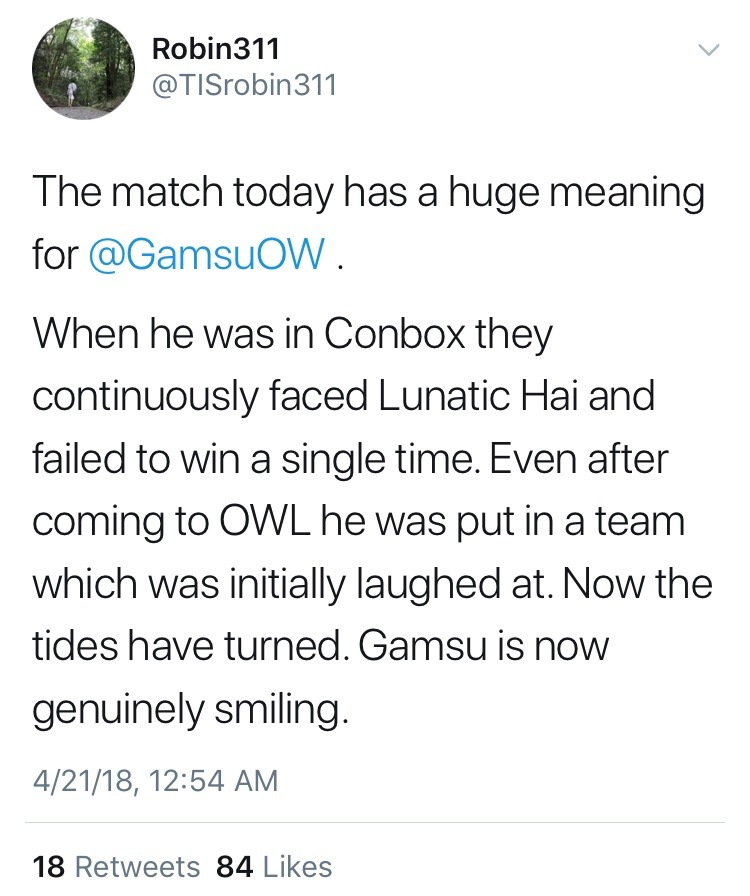
Task: Click the number 18 beside Retweets
Action: point(49,865)
